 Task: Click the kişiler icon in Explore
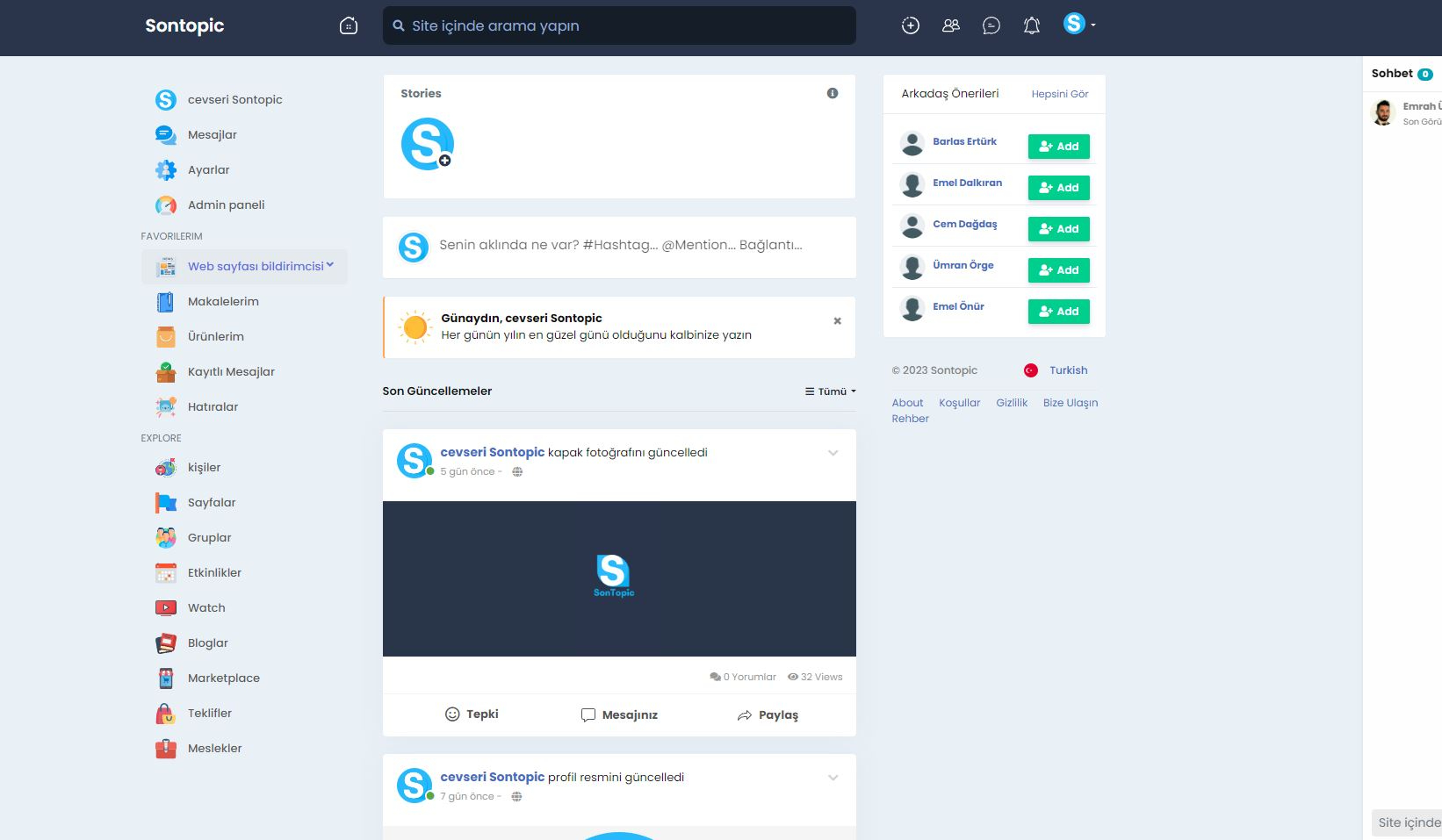point(166,467)
